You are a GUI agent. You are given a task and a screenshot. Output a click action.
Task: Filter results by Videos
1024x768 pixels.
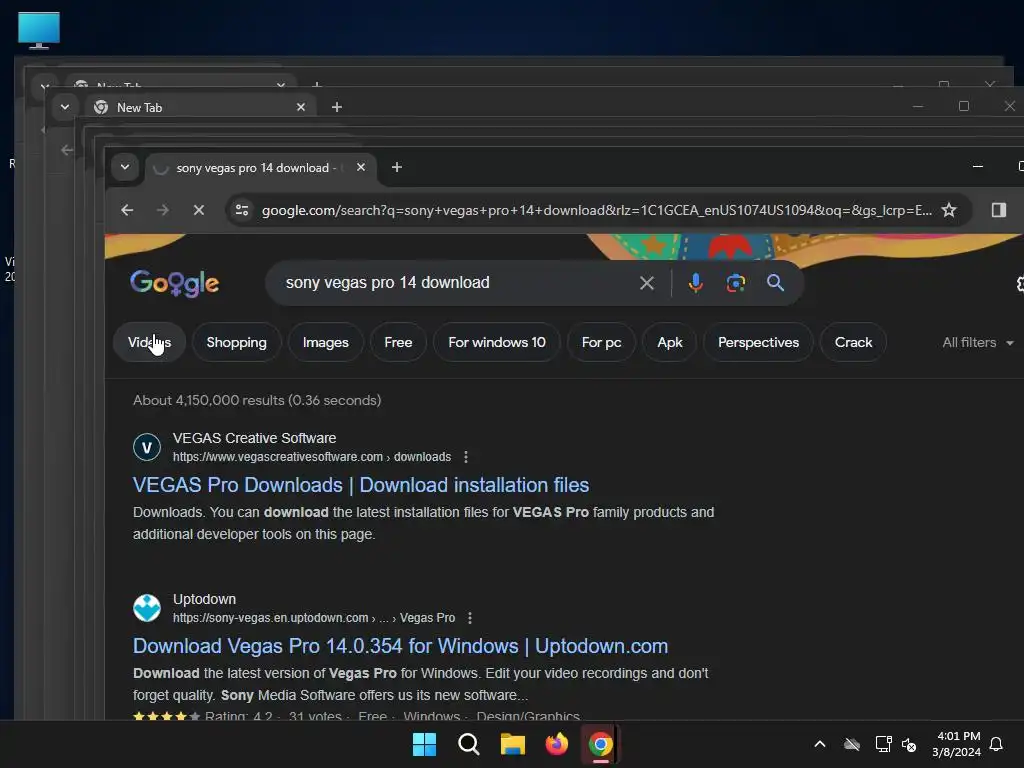click(150, 342)
